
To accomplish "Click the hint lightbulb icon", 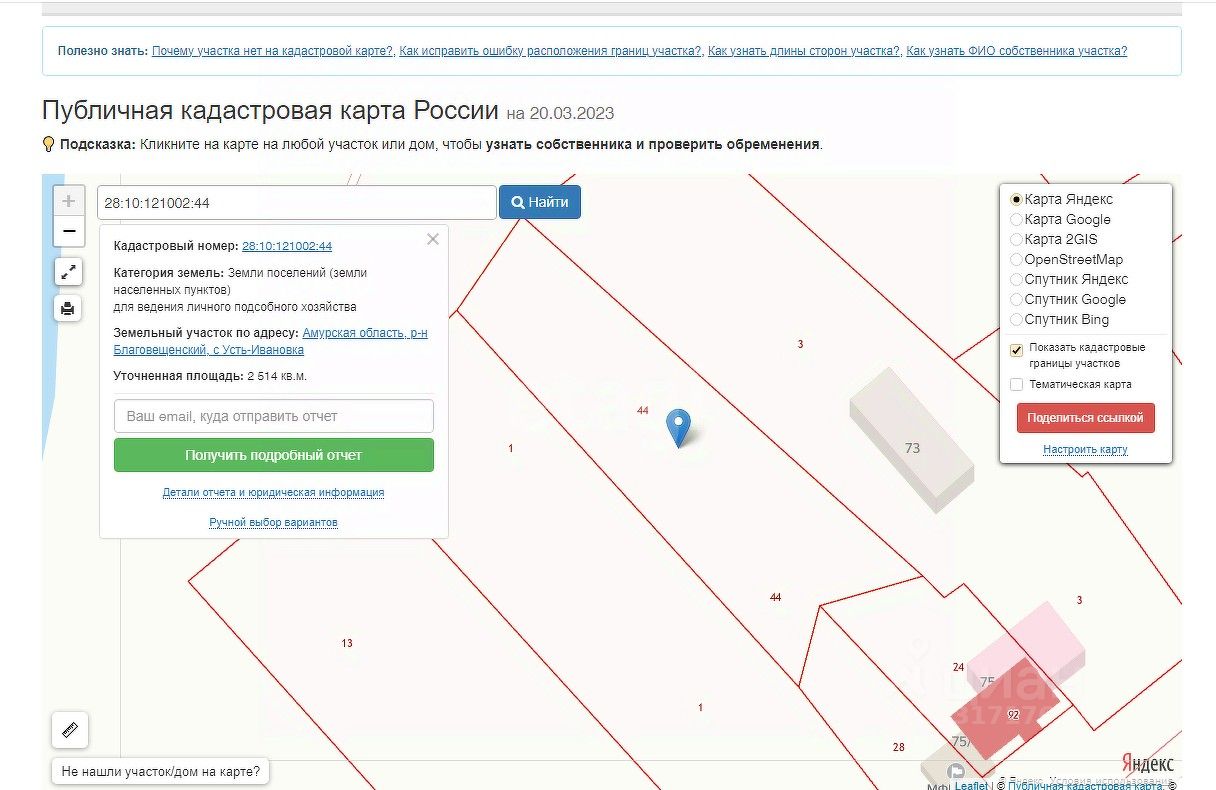I will point(48,144).
